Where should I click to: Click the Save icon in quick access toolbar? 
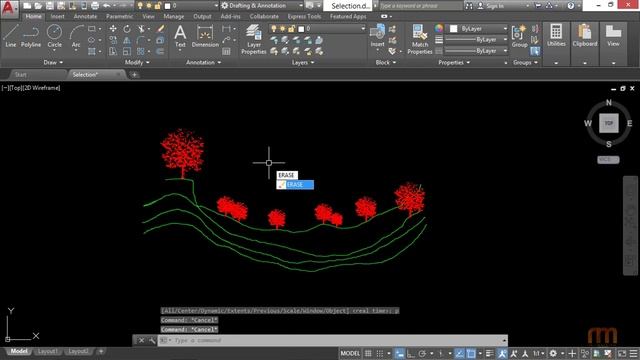[49, 6]
